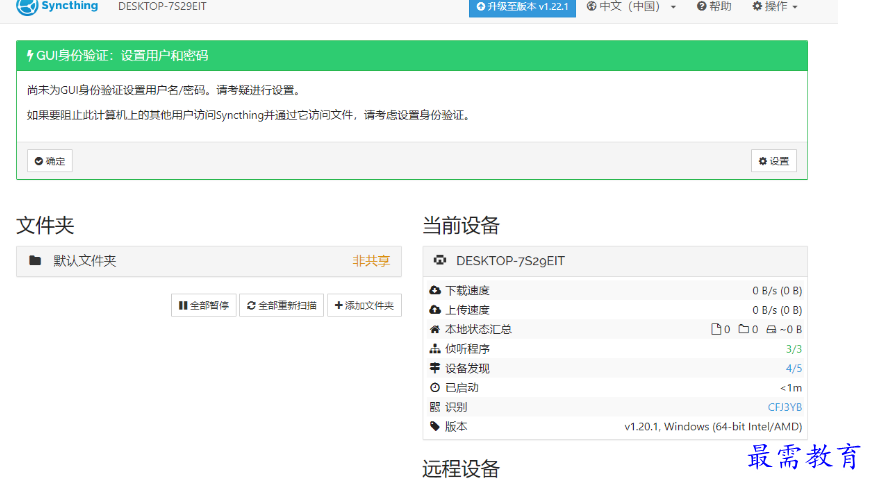Open the 操作 actions menu
Screen dimensions: 869x488
tap(774, 7)
